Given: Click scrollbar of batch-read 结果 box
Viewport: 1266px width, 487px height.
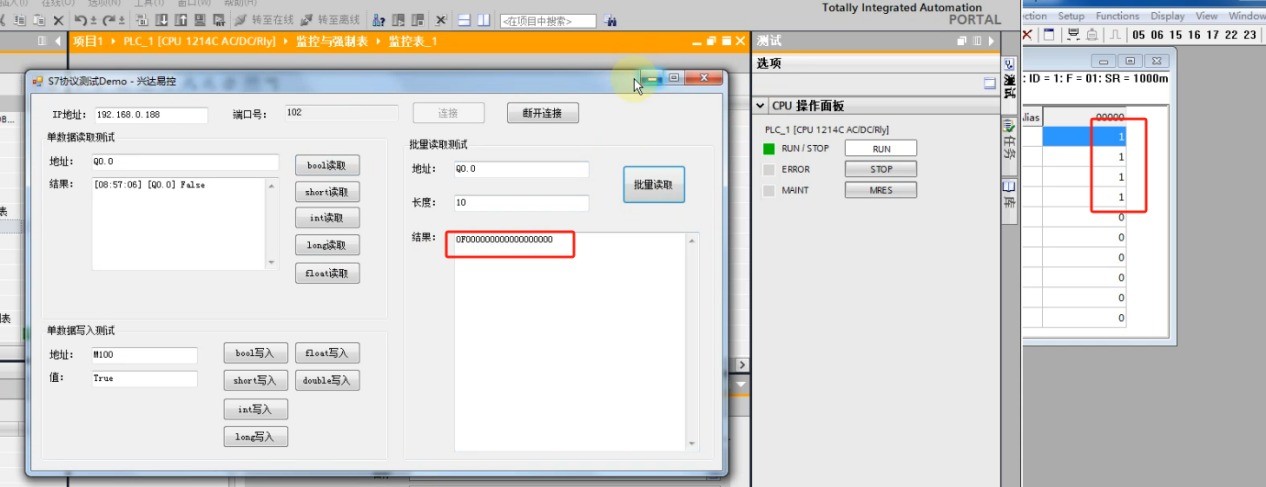Looking at the screenshot, I should coord(692,342).
